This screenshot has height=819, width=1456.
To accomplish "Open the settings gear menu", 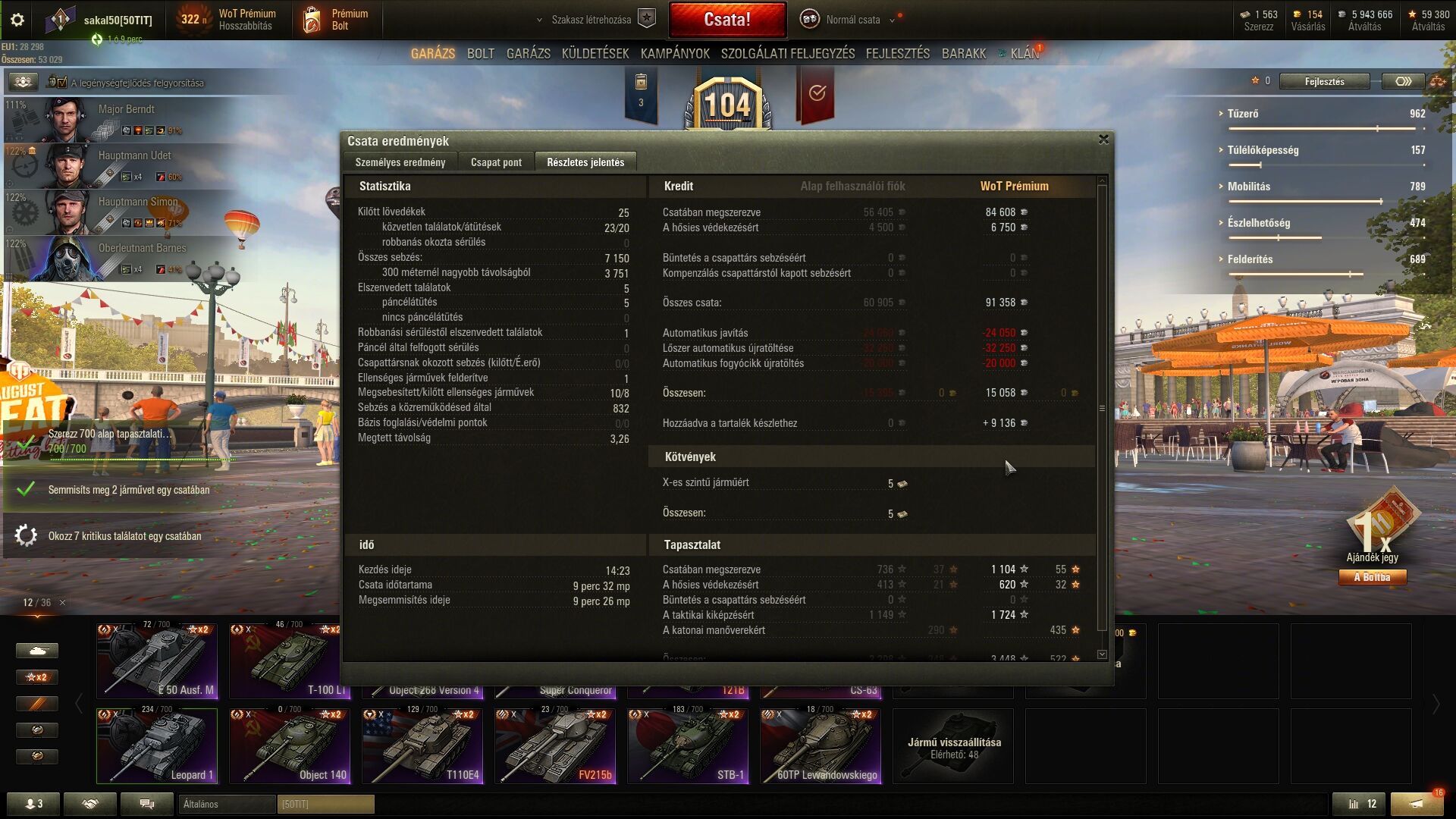I will 17,20.
